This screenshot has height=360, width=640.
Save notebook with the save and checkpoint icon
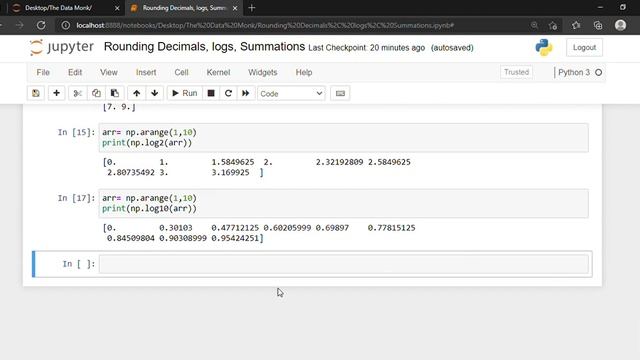[x=36, y=93]
